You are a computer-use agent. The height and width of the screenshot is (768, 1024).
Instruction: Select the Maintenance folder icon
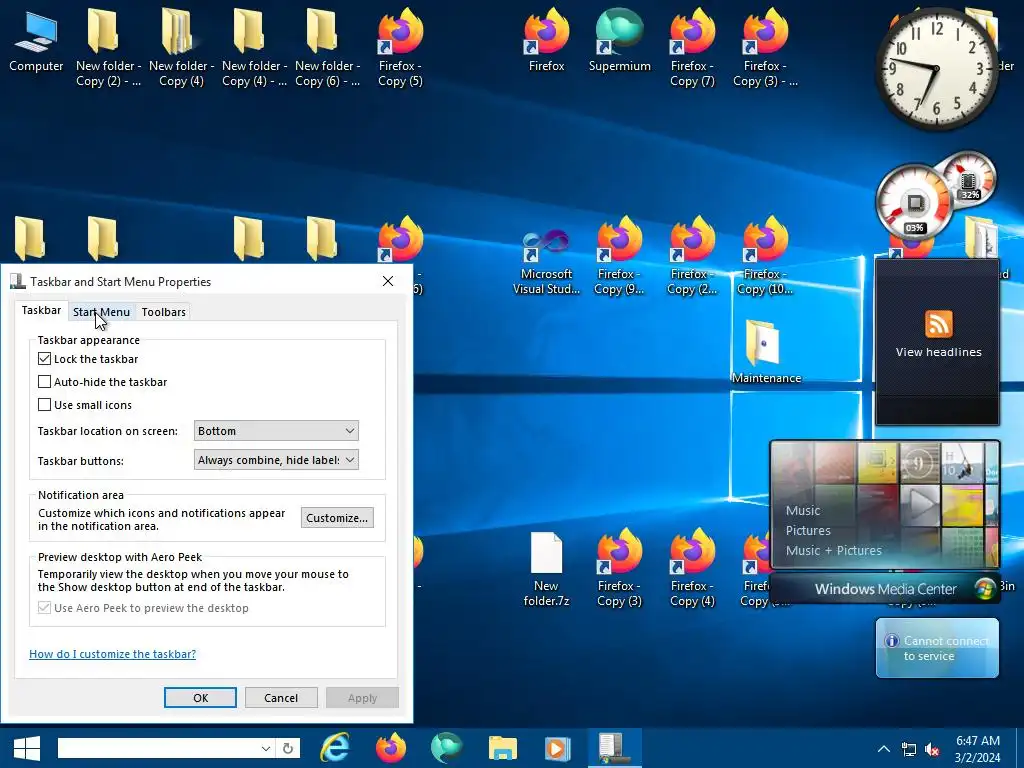[x=765, y=353]
